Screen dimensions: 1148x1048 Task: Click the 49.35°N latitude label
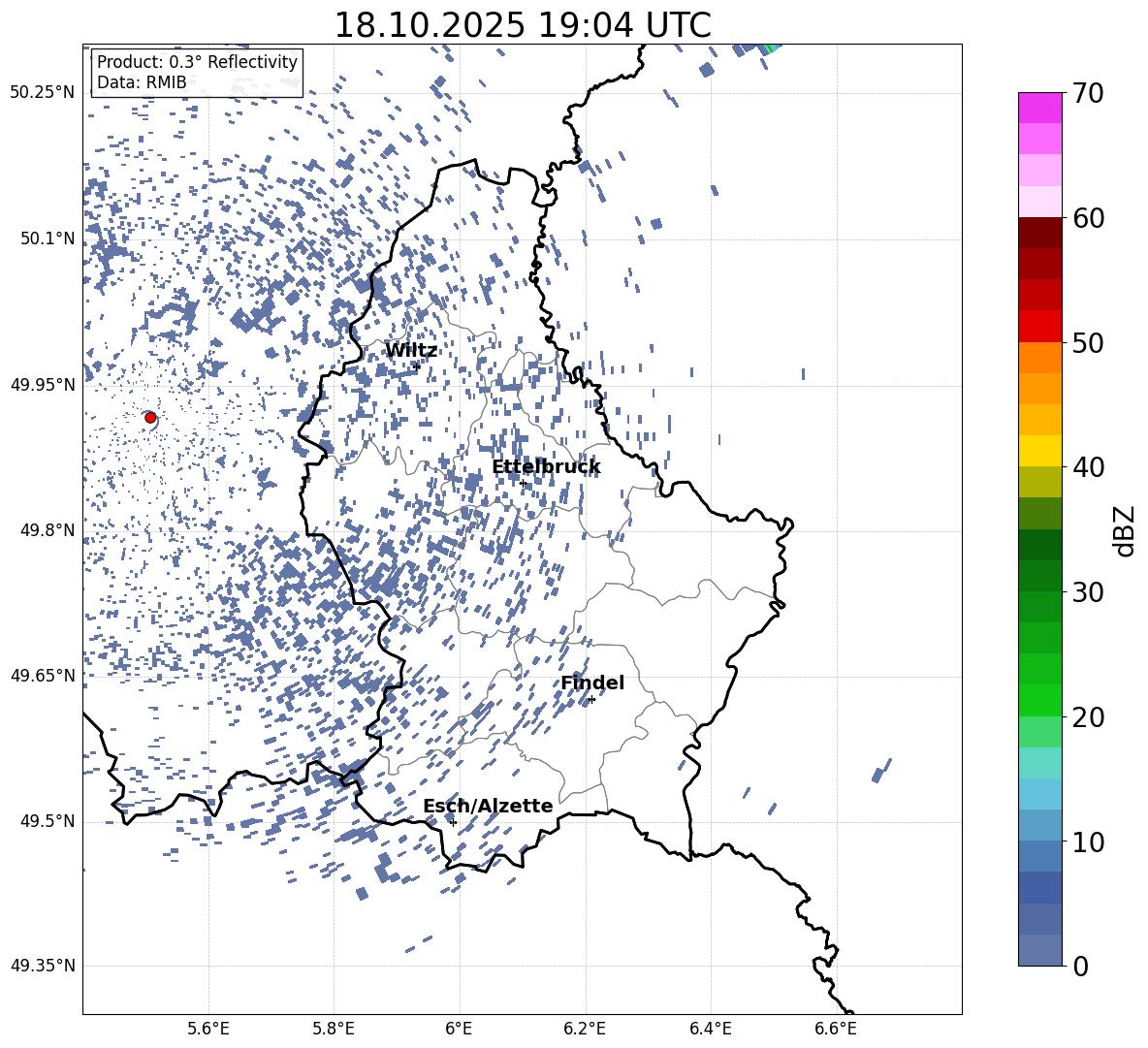[x=43, y=966]
